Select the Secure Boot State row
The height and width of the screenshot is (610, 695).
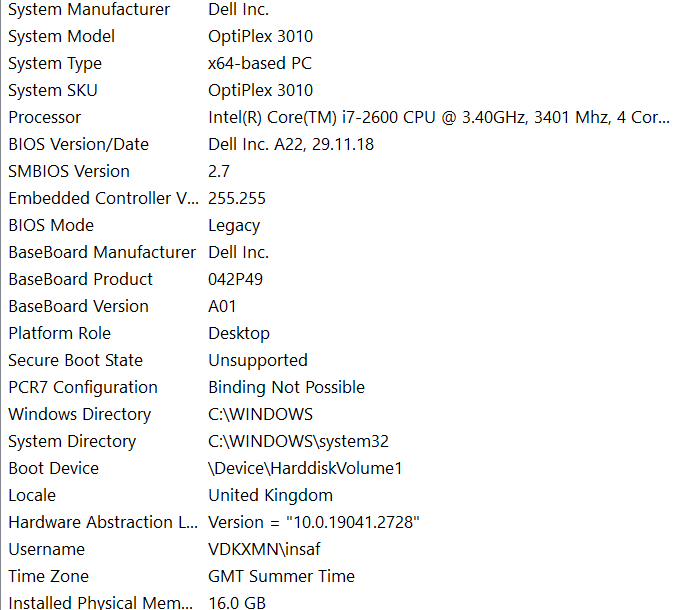[x=75, y=360]
